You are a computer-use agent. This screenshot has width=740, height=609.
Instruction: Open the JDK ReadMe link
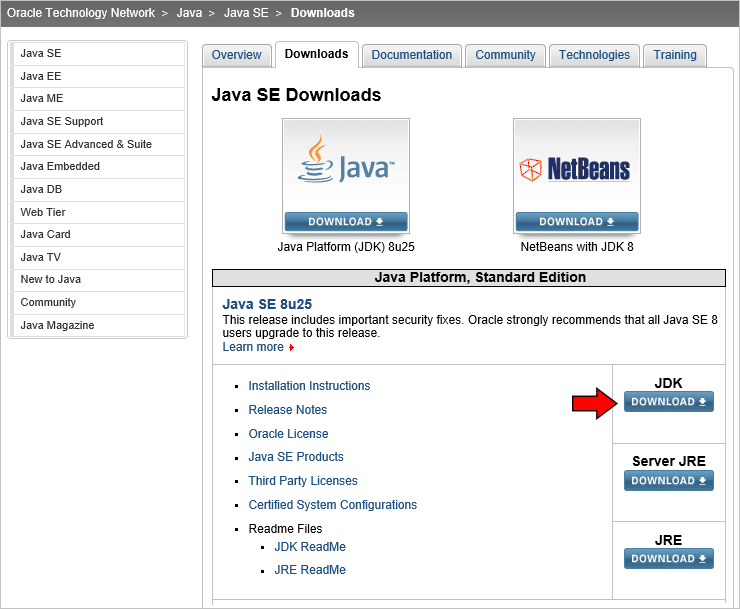pos(310,547)
